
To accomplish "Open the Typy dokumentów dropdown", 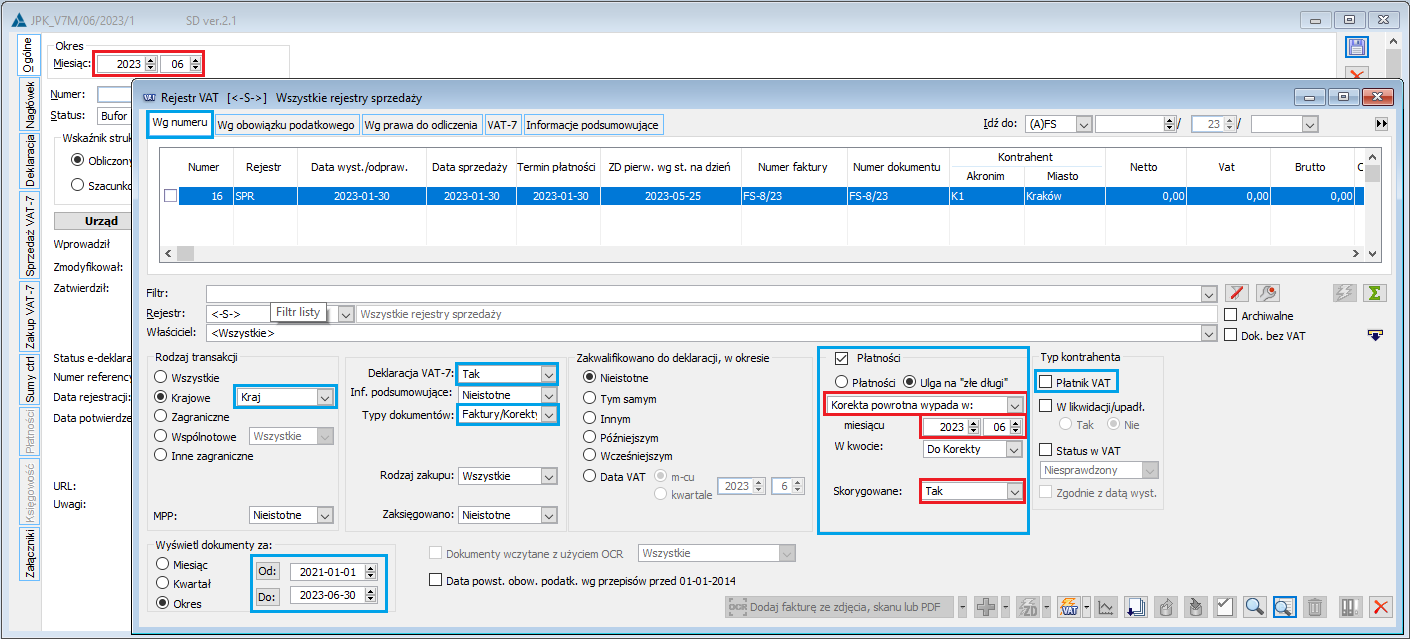I will pyautogui.click(x=547, y=415).
